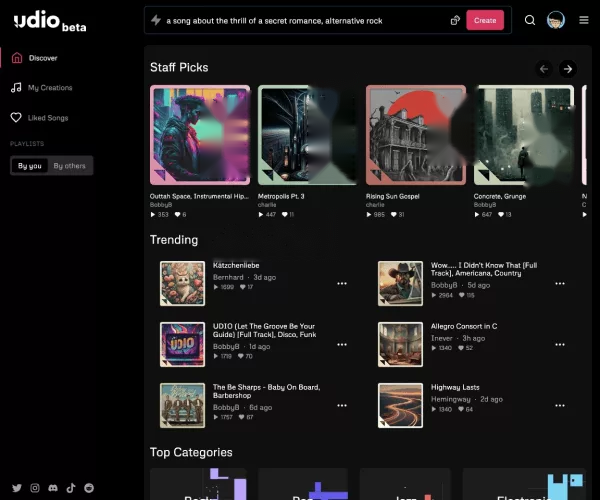600x500 pixels.
Task: Go to next Staff Picks
Action: [x=568, y=69]
